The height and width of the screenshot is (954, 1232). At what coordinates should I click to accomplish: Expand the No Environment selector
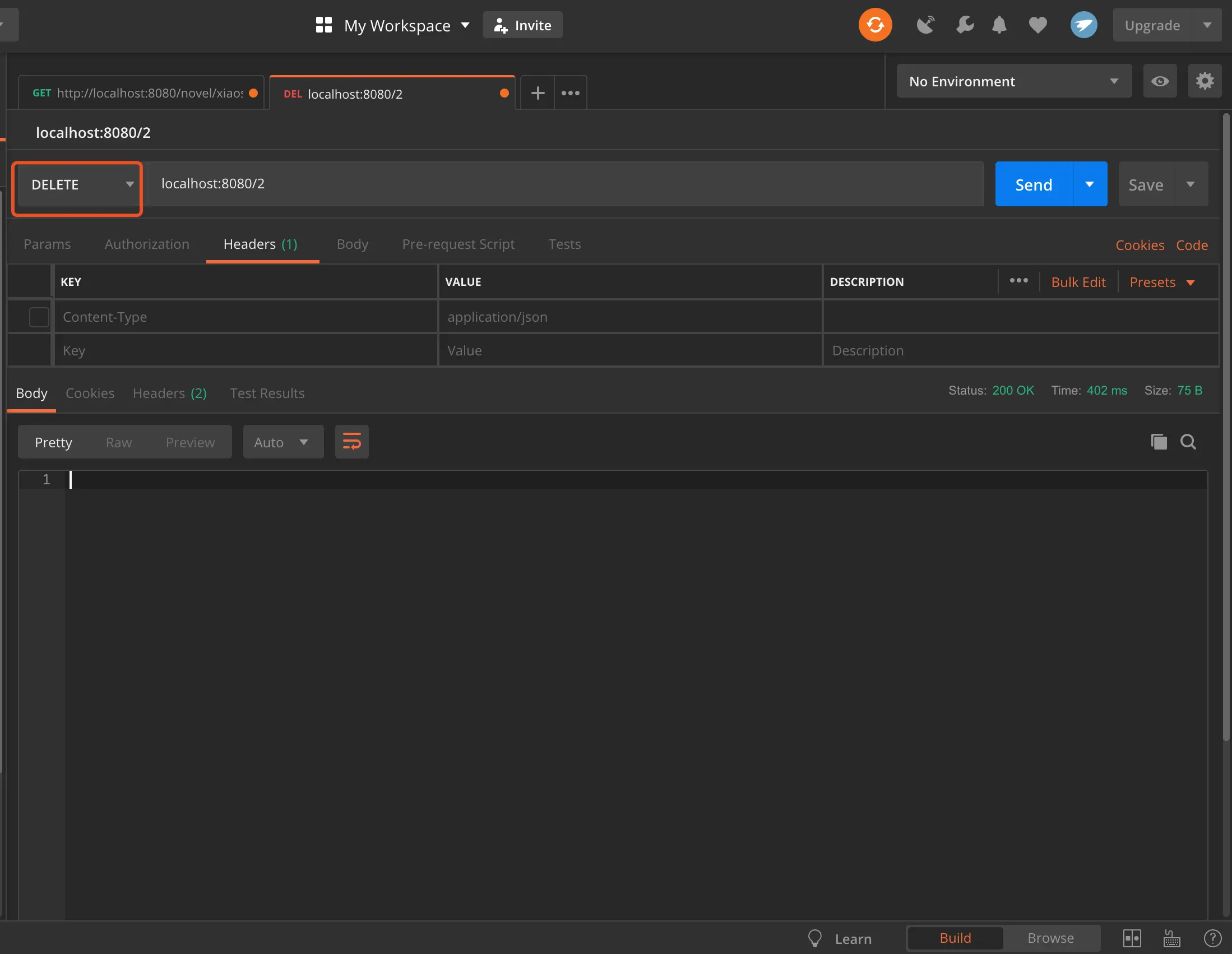pyautogui.click(x=1014, y=81)
